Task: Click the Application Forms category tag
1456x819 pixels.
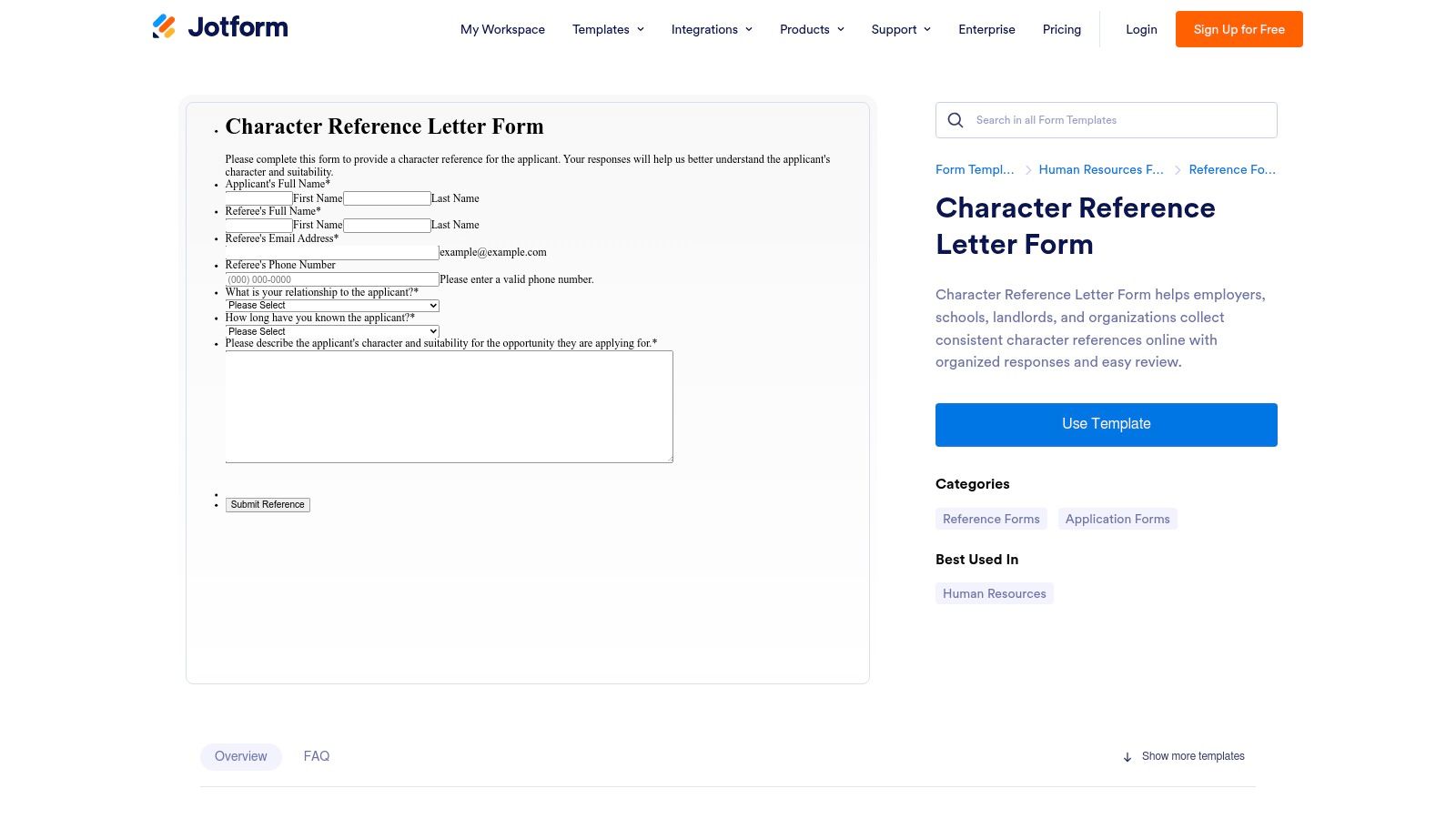Action: tap(1117, 519)
